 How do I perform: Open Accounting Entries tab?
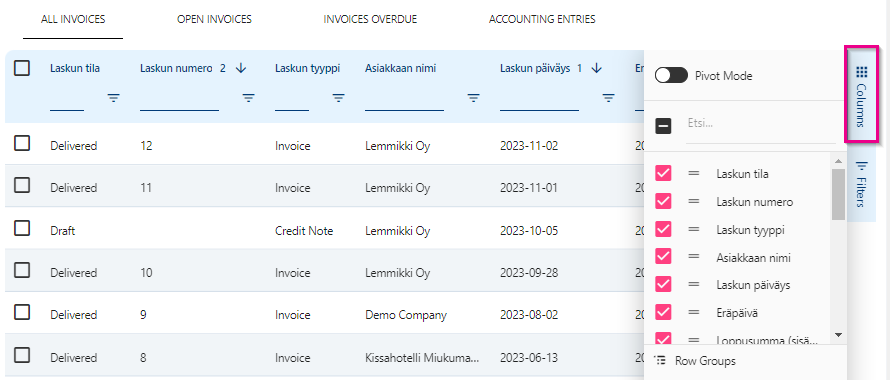(x=542, y=19)
